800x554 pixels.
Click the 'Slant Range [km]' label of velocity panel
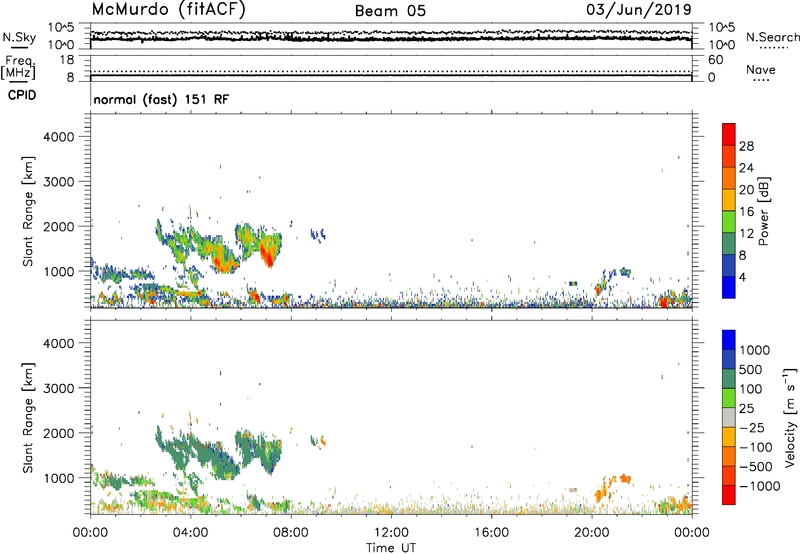point(28,418)
